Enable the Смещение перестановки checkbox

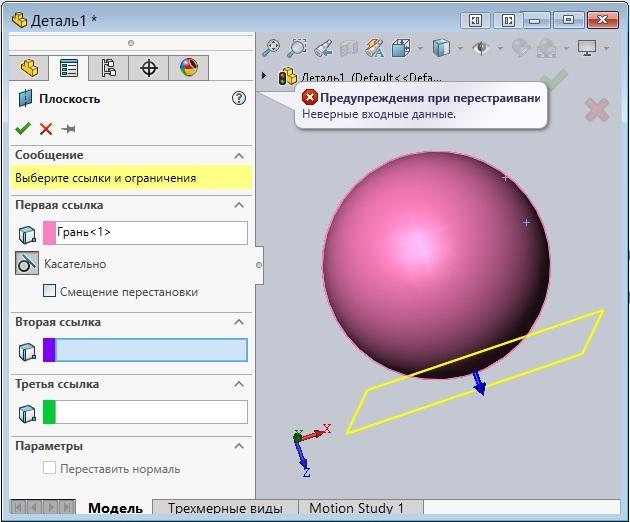pos(49,291)
